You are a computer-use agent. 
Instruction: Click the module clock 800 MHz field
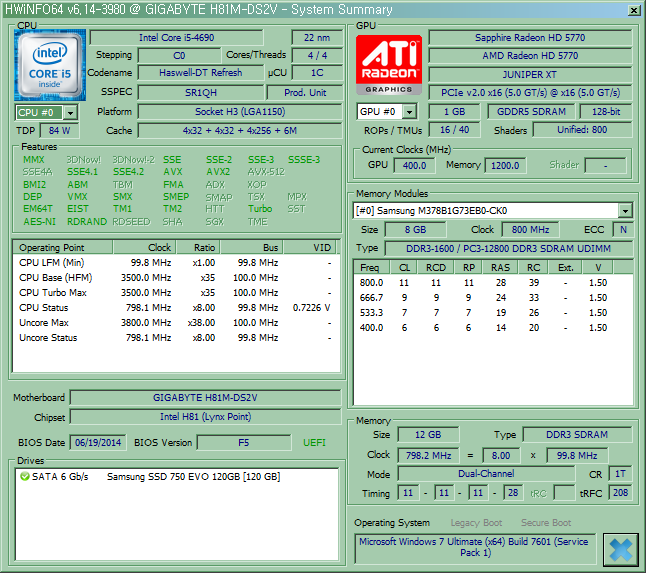[x=530, y=230]
